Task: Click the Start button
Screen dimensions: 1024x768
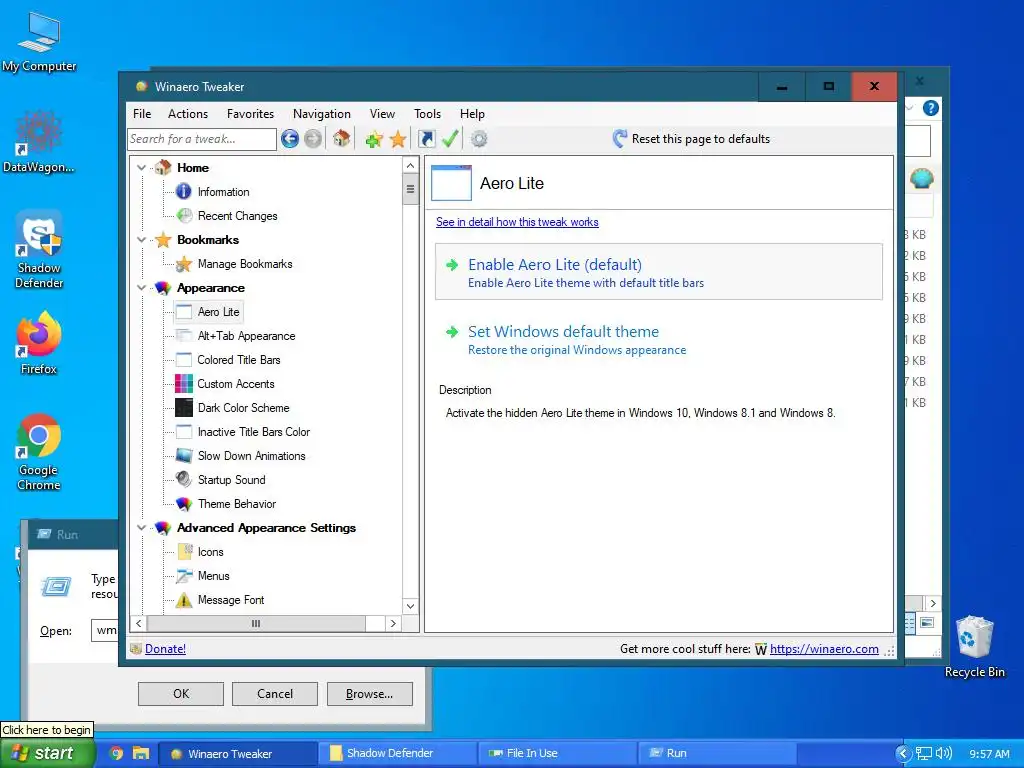Action: coord(47,754)
